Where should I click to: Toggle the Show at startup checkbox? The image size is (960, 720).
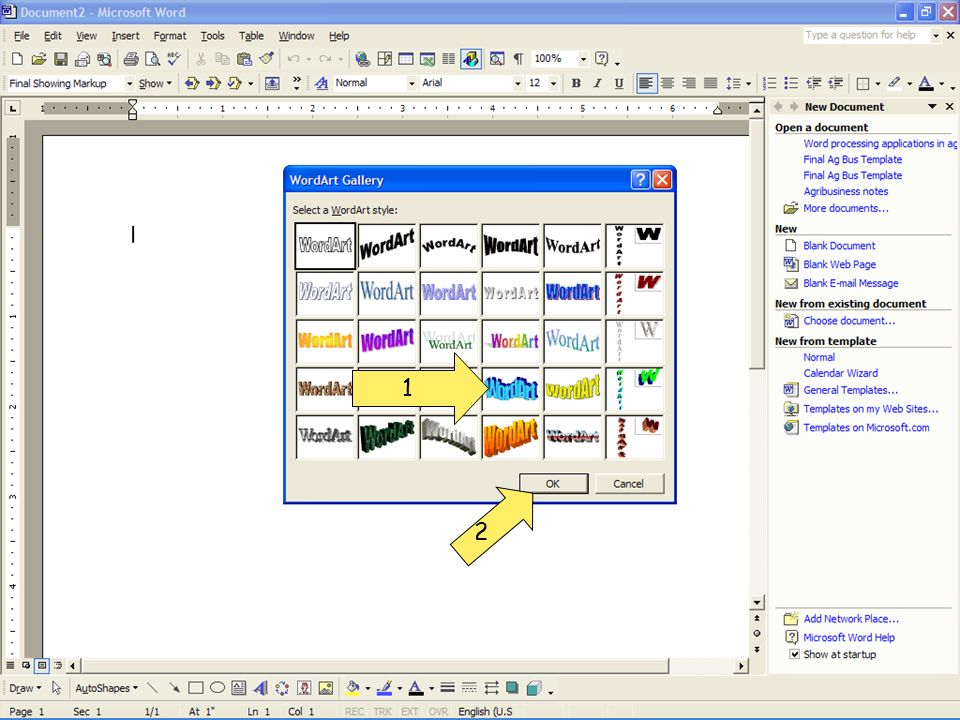pyautogui.click(x=794, y=654)
